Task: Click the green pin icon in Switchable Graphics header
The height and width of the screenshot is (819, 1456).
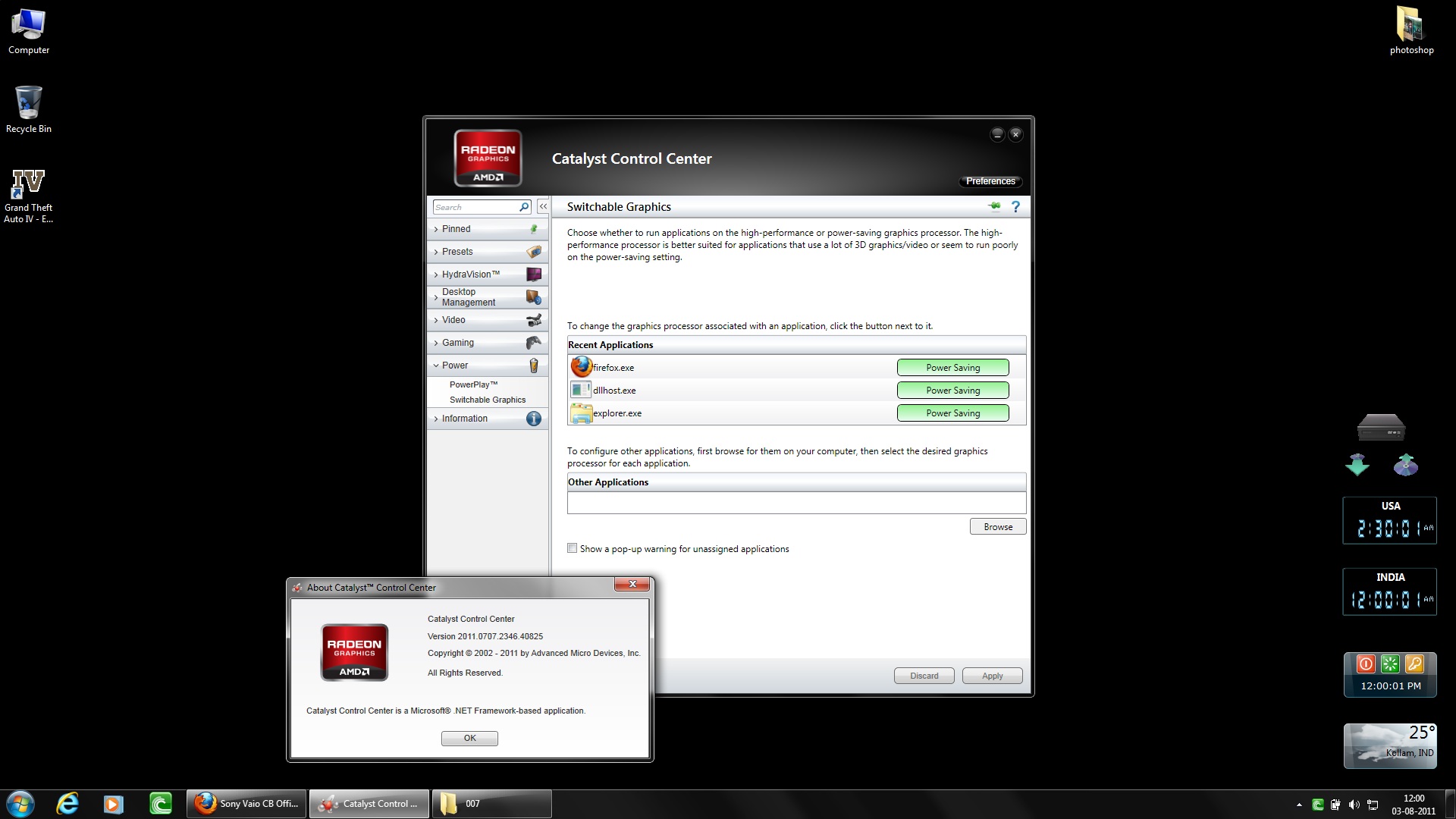Action: coord(995,206)
